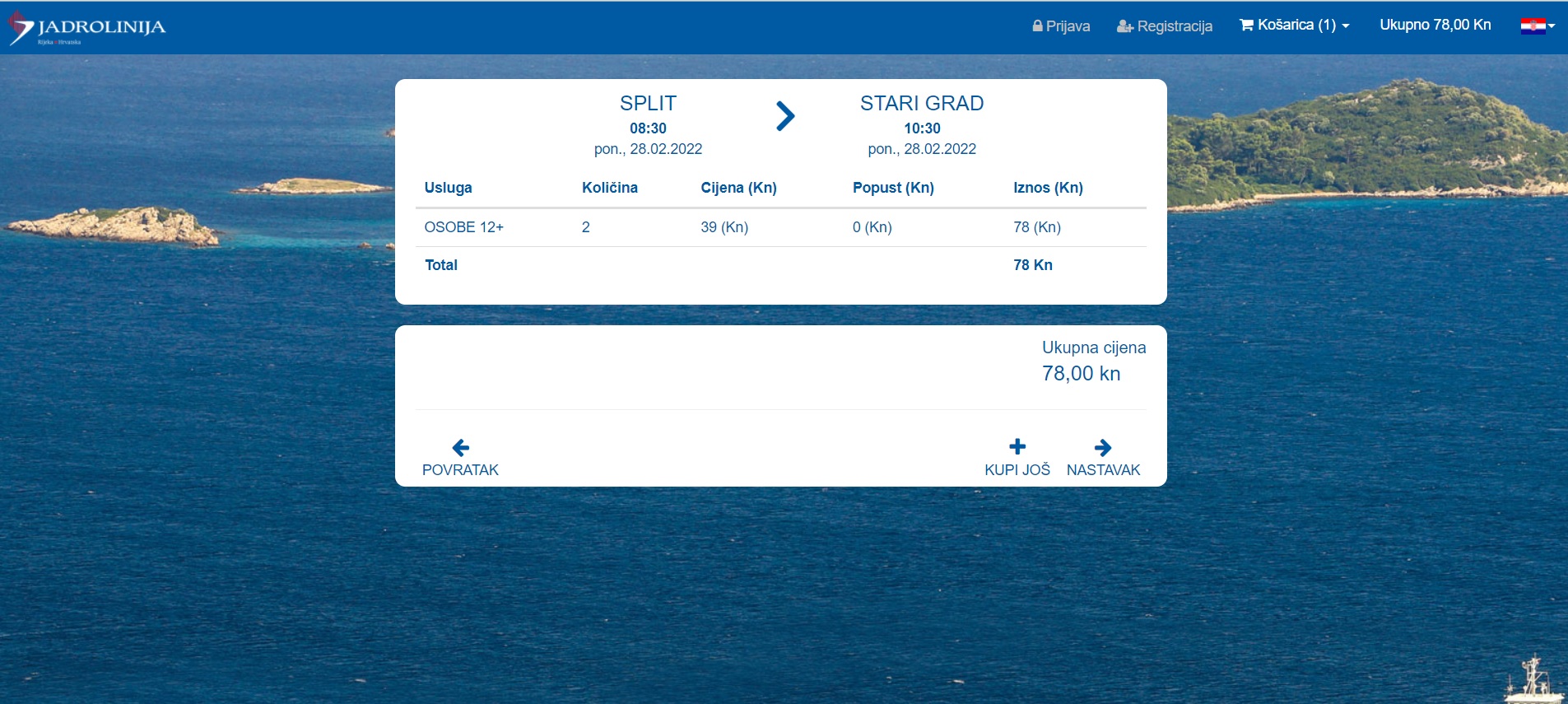Click the STARI GRAD destination heading
This screenshot has width=1568, height=704.
point(922,103)
